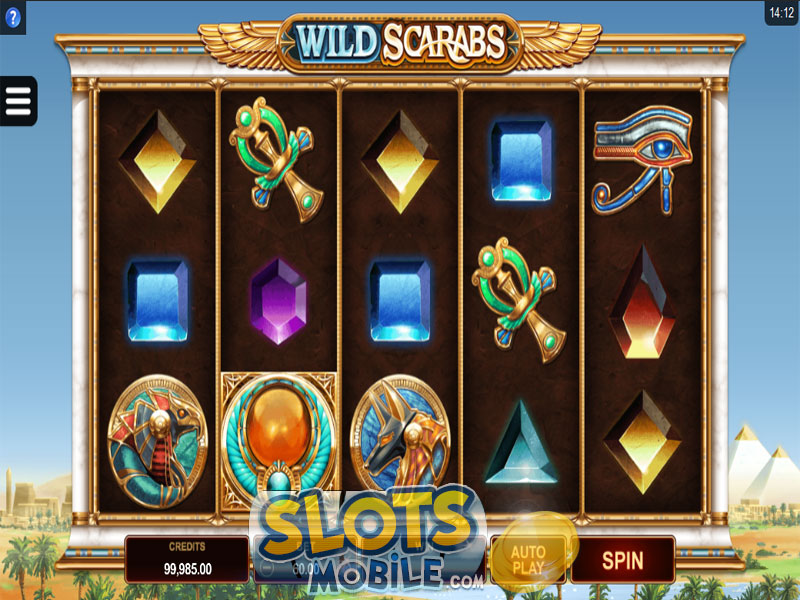
Task: Select the purple hexagon gem symbol
Action: tap(279, 302)
